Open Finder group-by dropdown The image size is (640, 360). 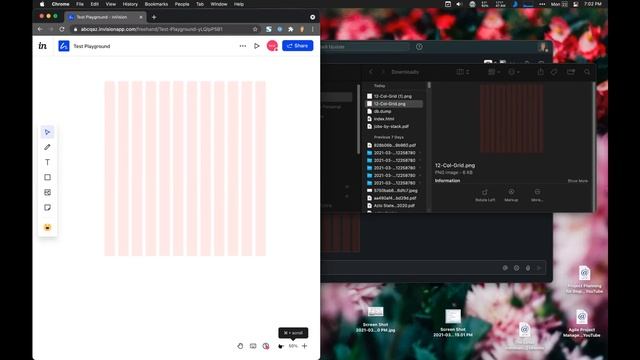click(494, 72)
